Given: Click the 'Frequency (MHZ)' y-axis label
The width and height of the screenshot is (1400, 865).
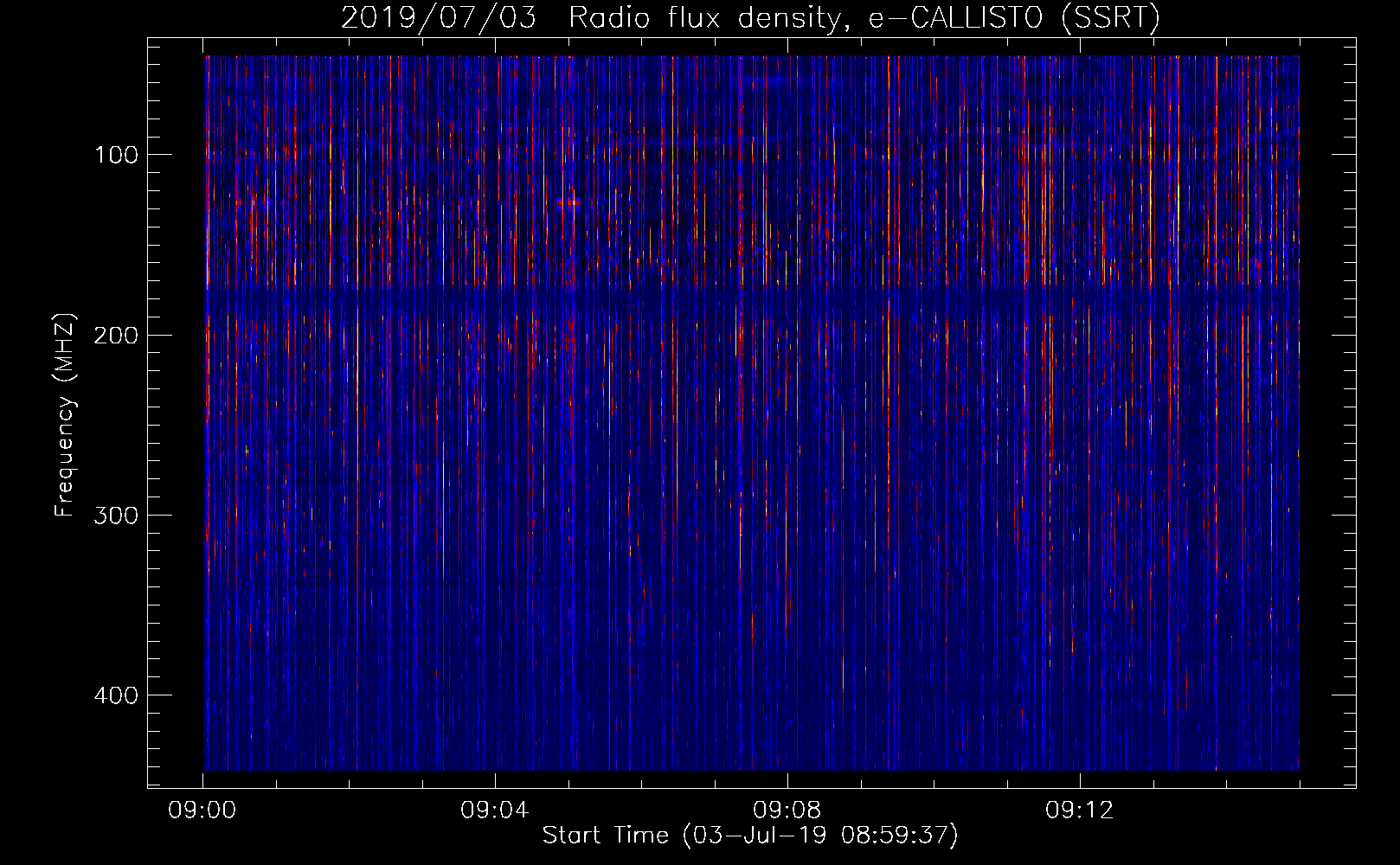Looking at the screenshot, I should pos(65,415).
